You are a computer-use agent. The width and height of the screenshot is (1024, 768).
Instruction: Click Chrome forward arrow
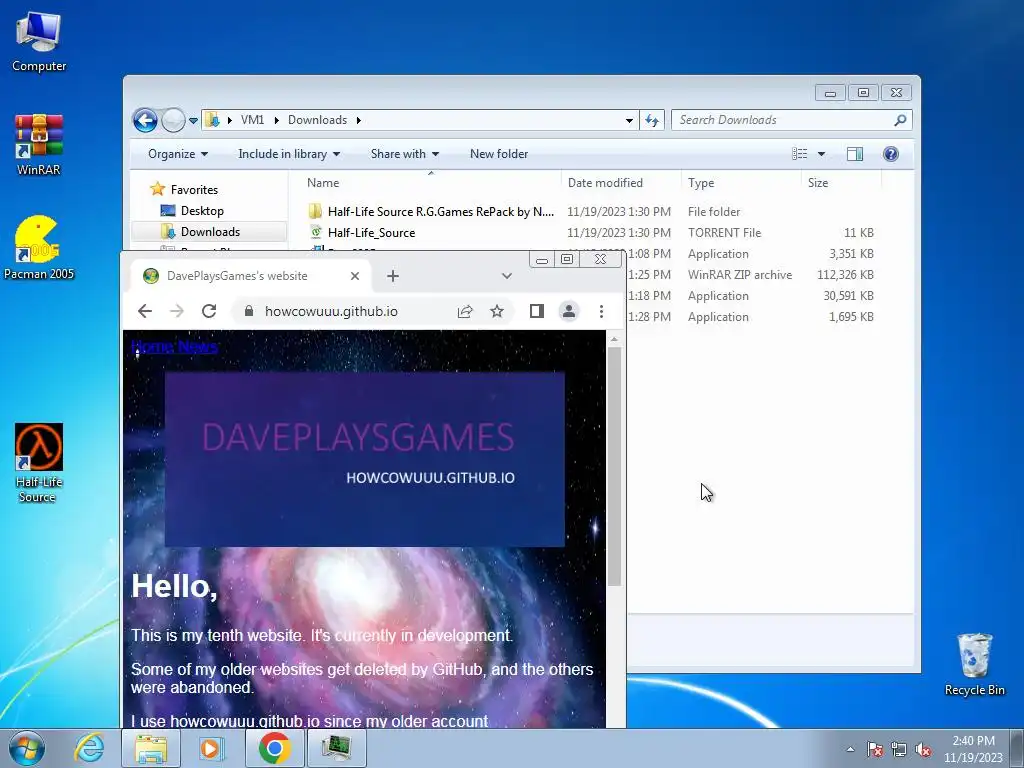(177, 312)
